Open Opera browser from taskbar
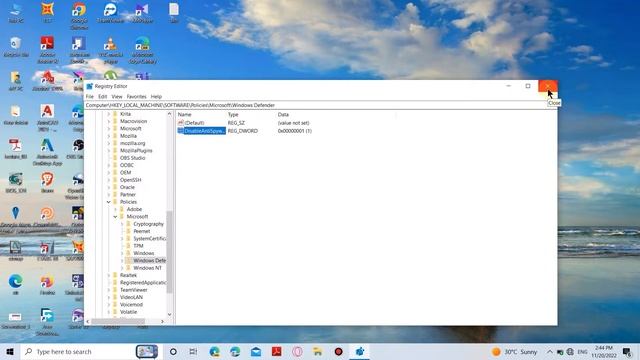The image size is (640, 360). click(x=297, y=351)
